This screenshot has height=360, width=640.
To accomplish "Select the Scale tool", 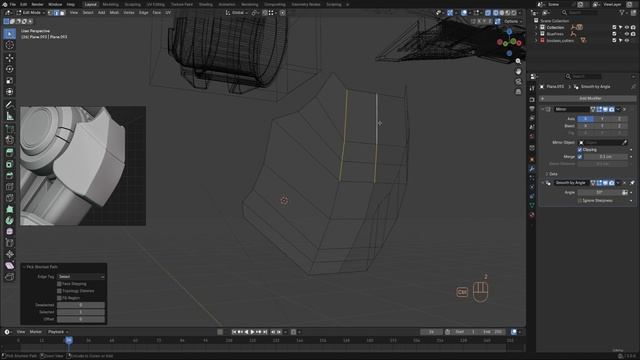I will click(x=10, y=81).
